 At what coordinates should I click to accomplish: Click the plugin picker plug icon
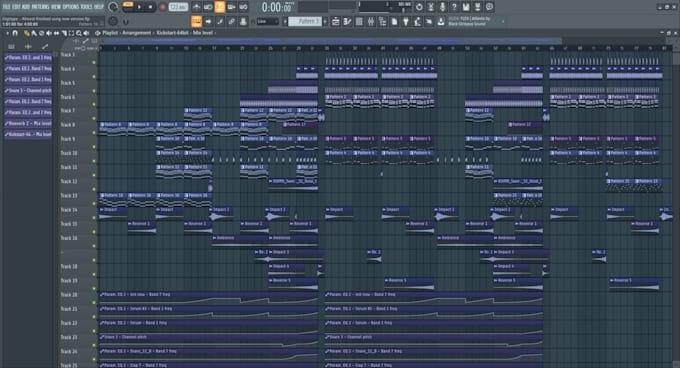406,21
